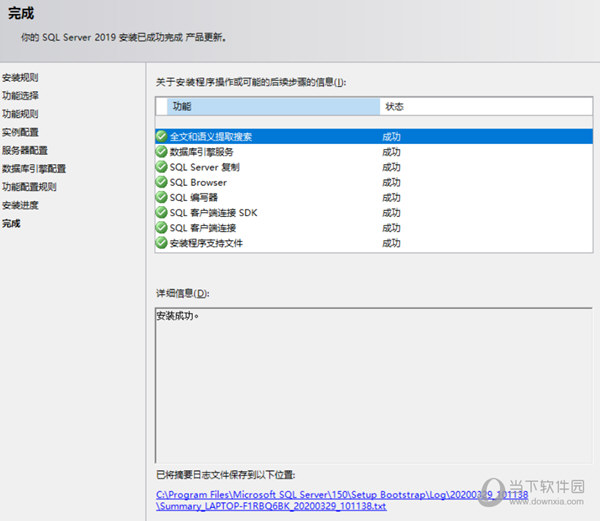The height and width of the screenshot is (521, 600).
Task: Sort by the 状态 column header
Action: point(486,106)
